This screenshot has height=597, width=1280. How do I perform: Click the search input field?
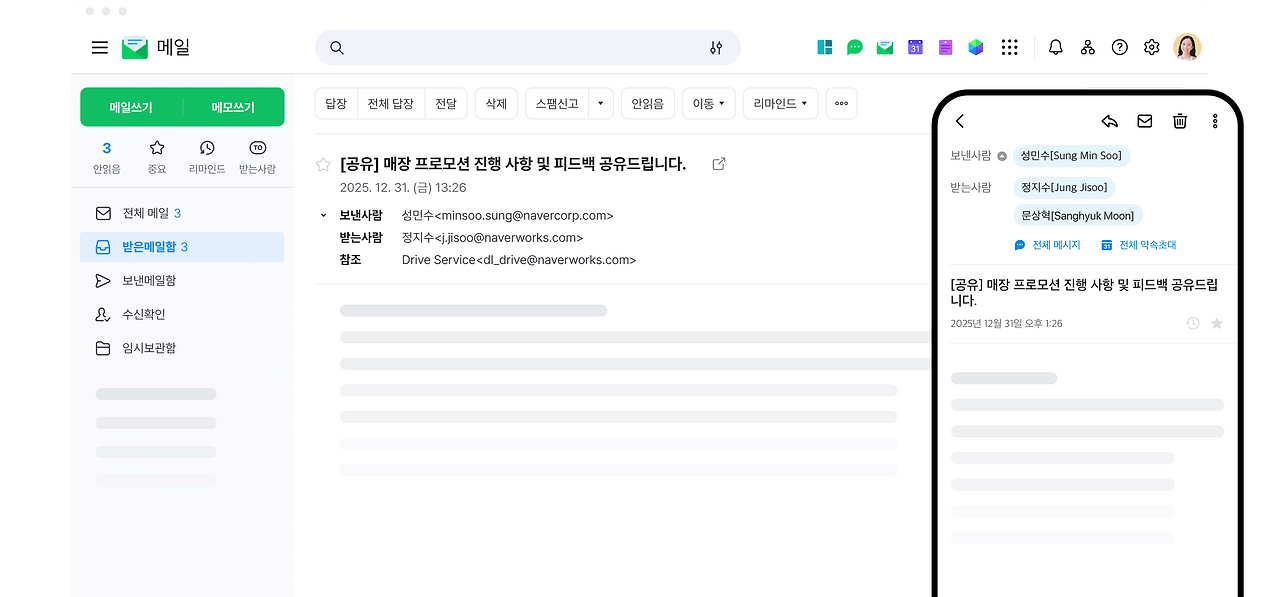(x=528, y=48)
